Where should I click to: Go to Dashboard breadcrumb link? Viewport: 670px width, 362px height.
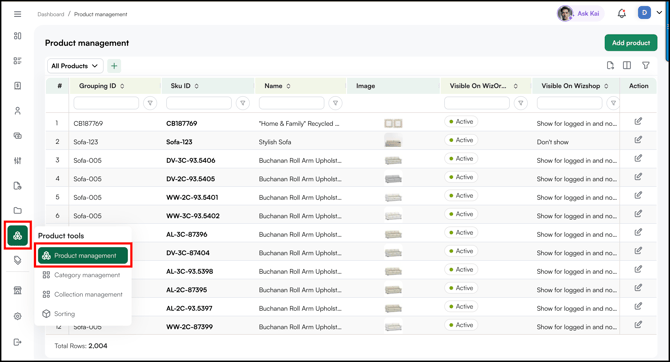pyautogui.click(x=50, y=14)
